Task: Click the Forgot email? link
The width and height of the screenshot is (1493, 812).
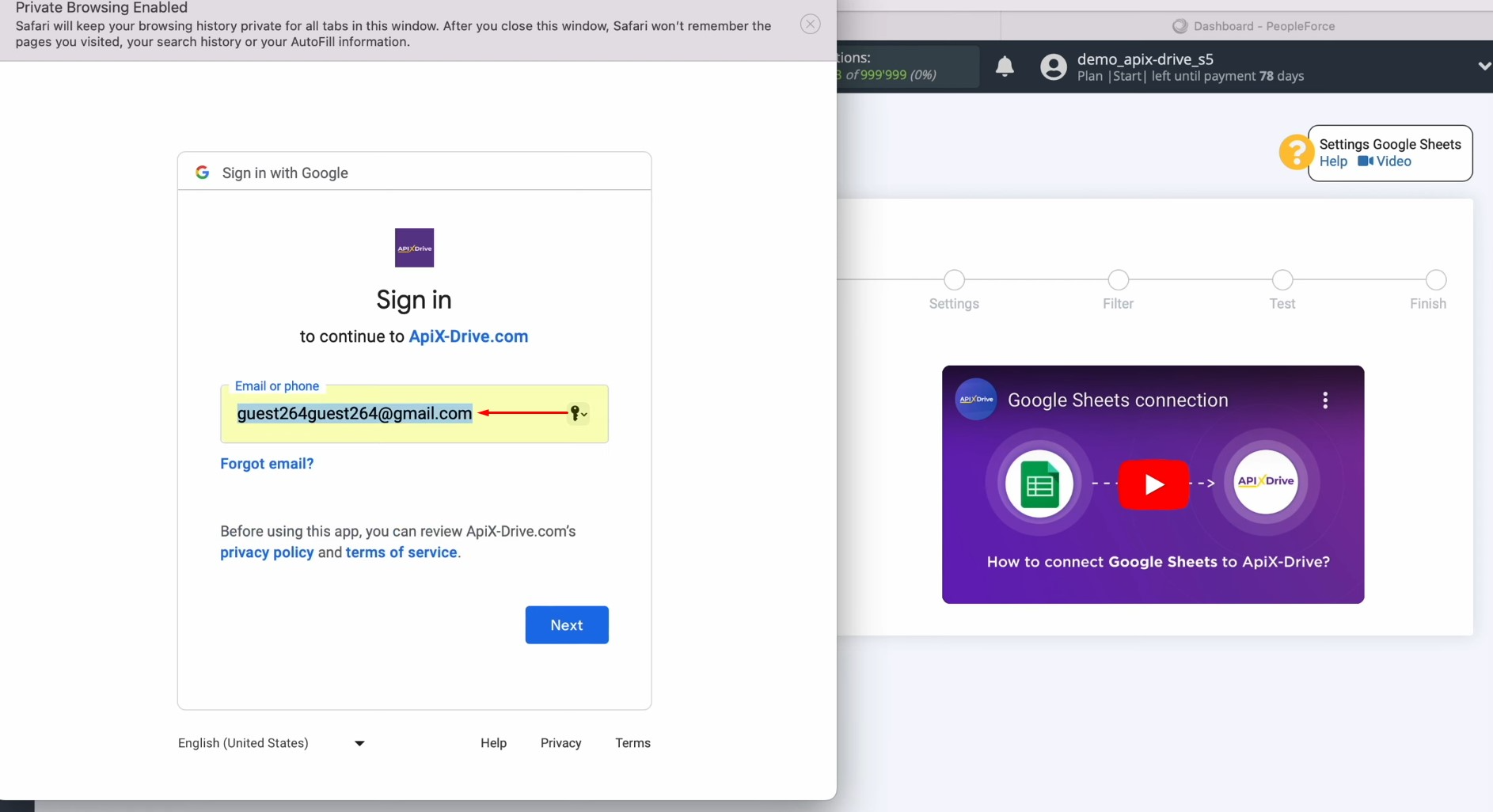Action: [266, 463]
